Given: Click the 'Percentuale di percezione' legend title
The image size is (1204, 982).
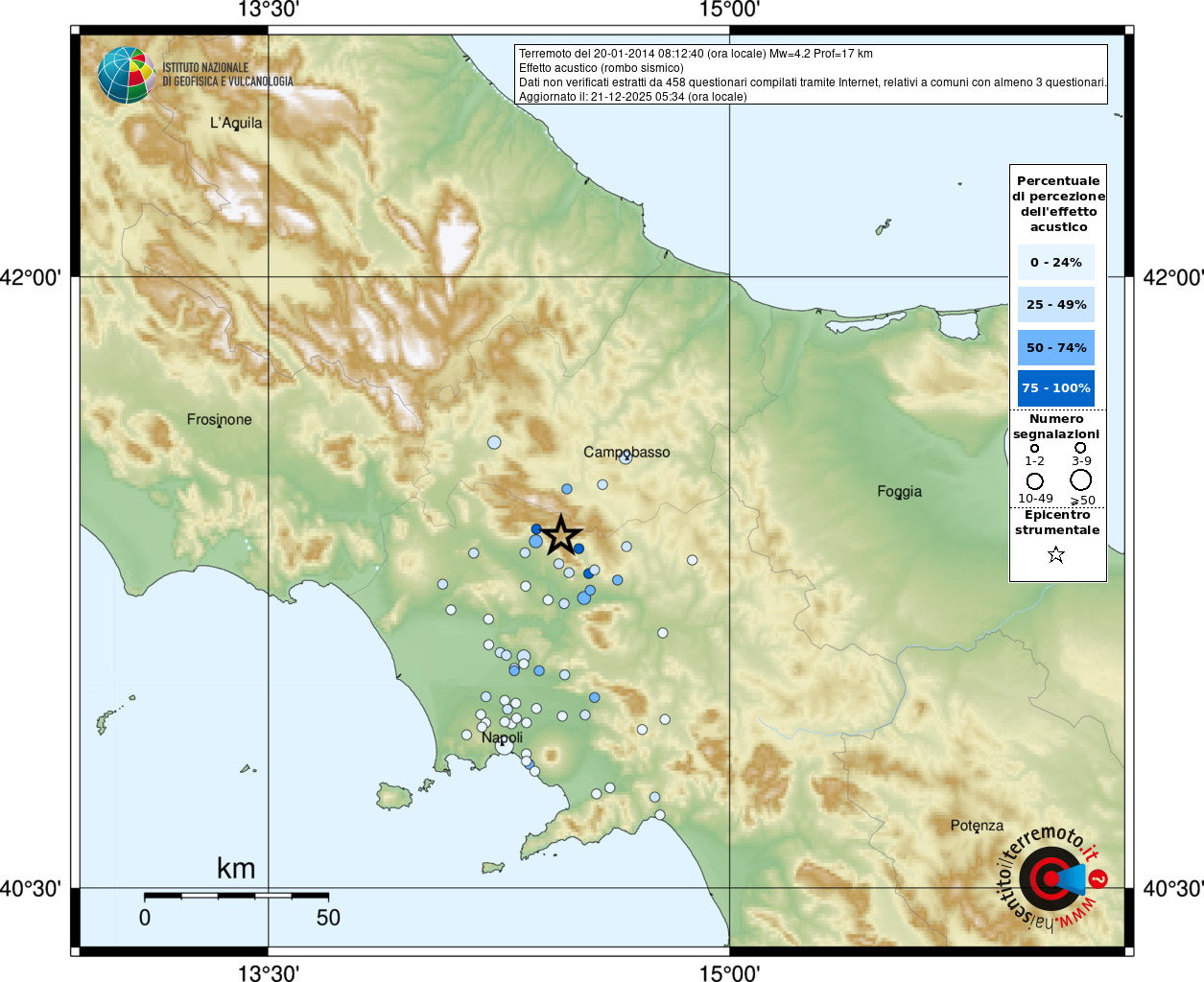Looking at the screenshot, I should tap(1058, 203).
